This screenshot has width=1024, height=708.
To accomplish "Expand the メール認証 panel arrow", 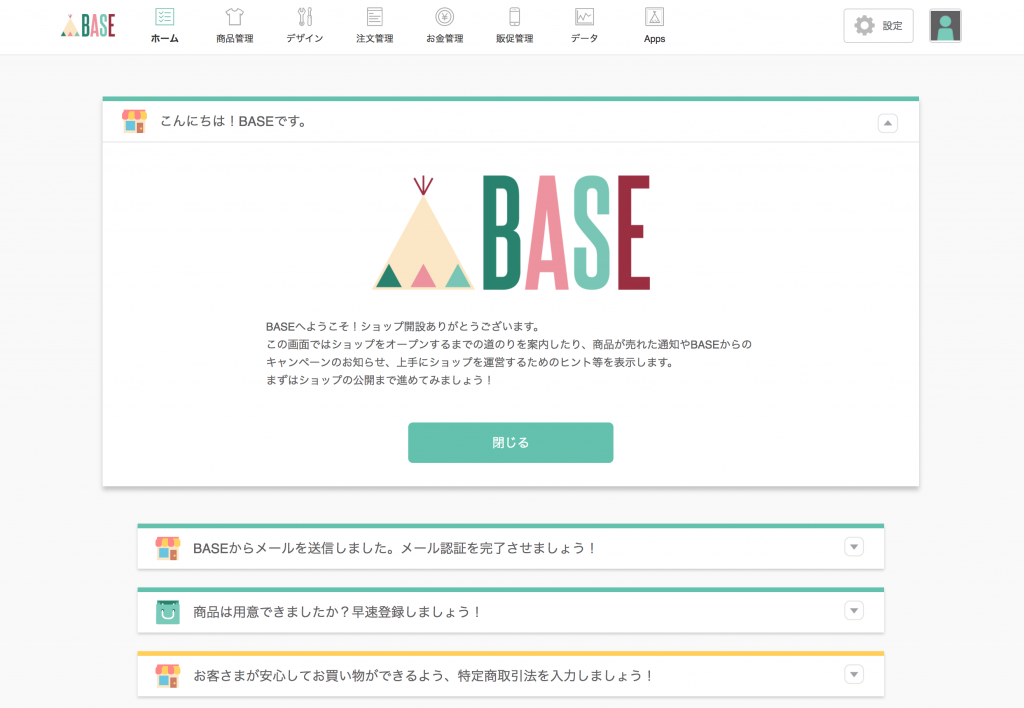I will coord(854,547).
